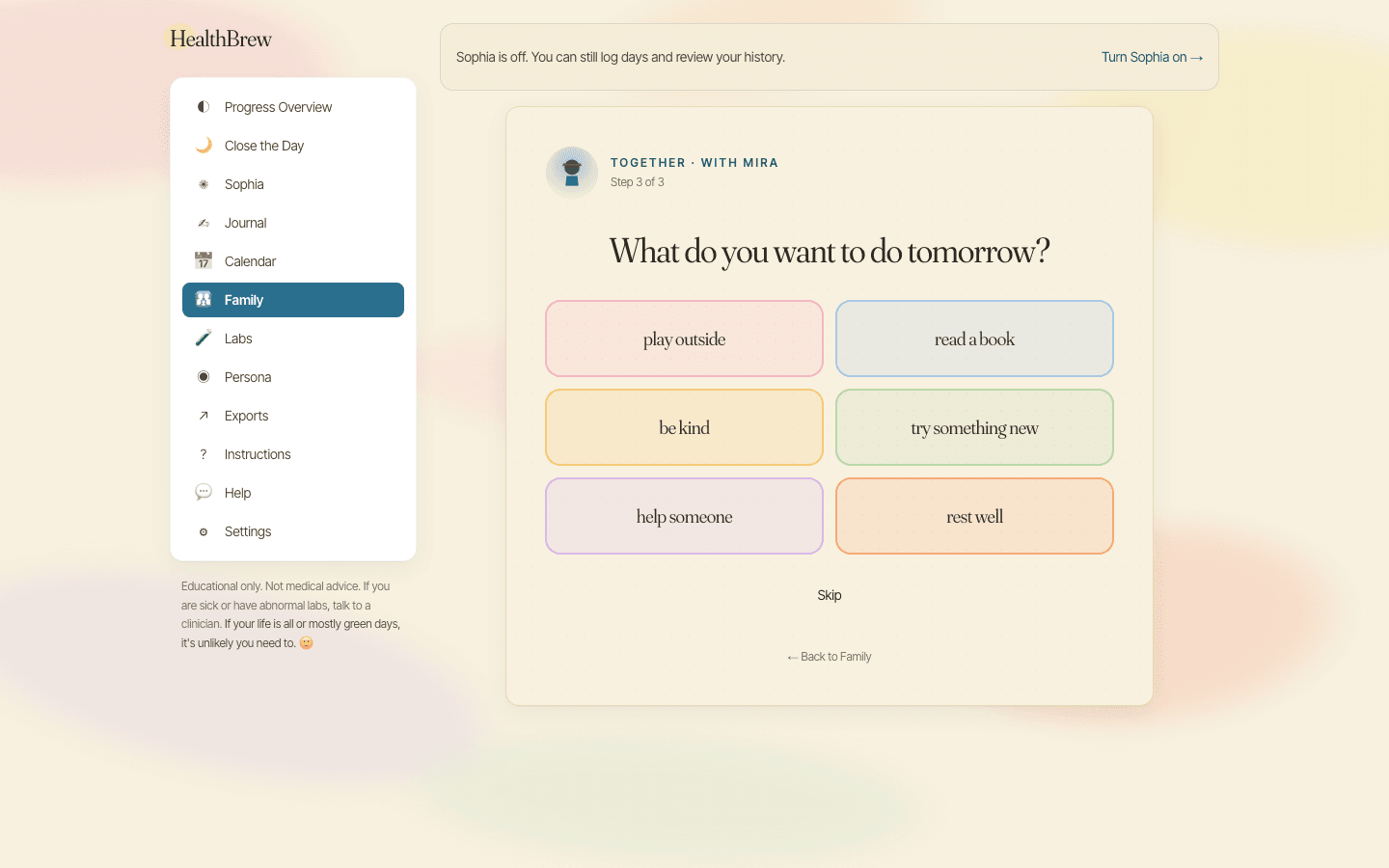Switch to the Calendar view

(x=293, y=261)
